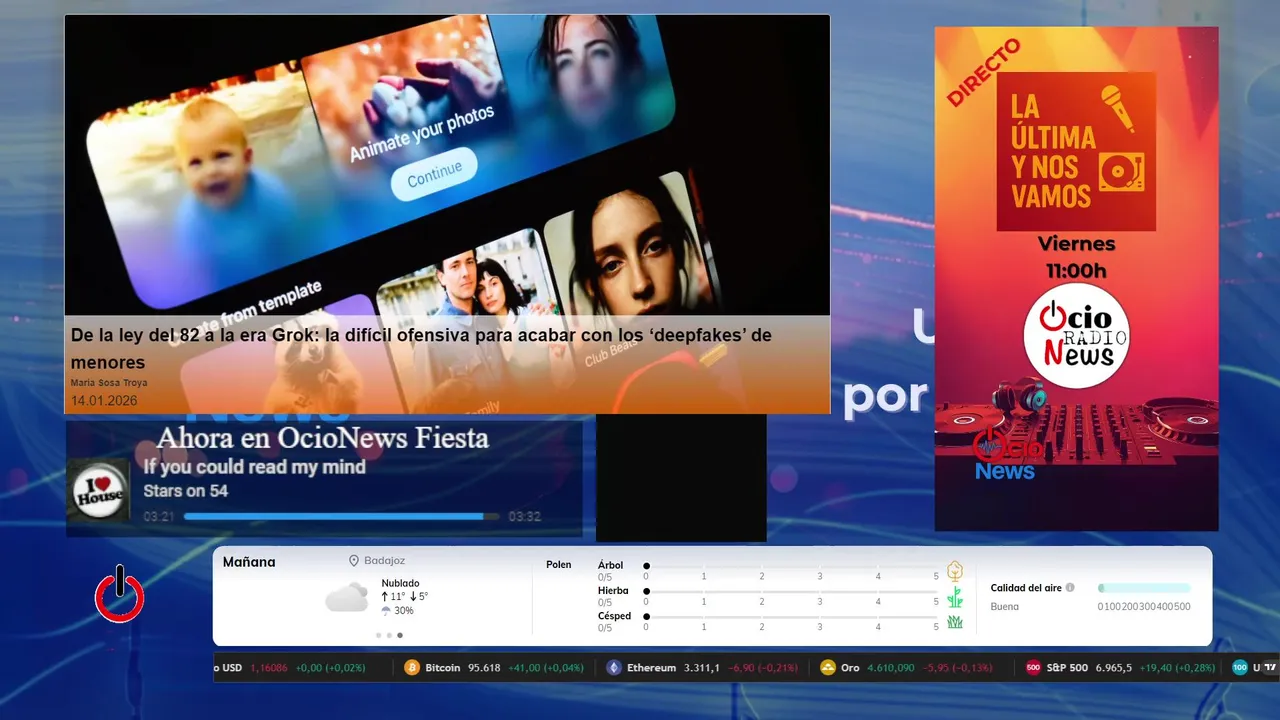Click the song title If you could read my mind
The height and width of the screenshot is (720, 1280).
255,467
